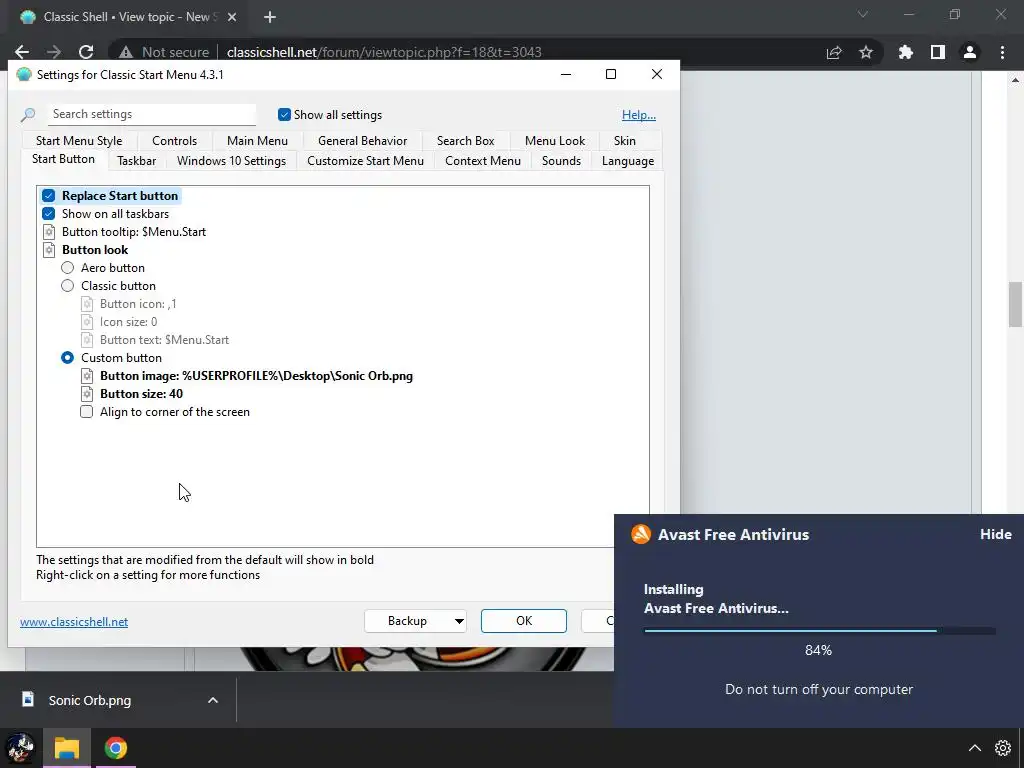Open the Help link

pos(639,115)
